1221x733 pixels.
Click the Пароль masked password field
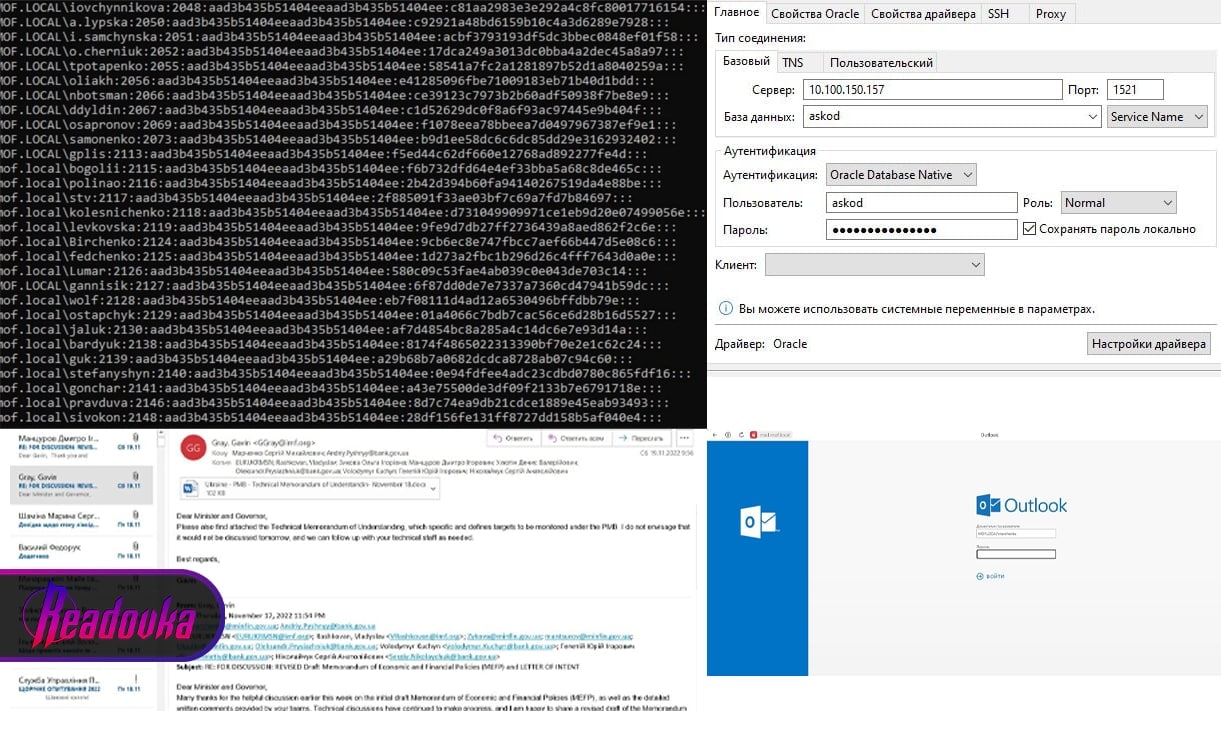point(921,229)
